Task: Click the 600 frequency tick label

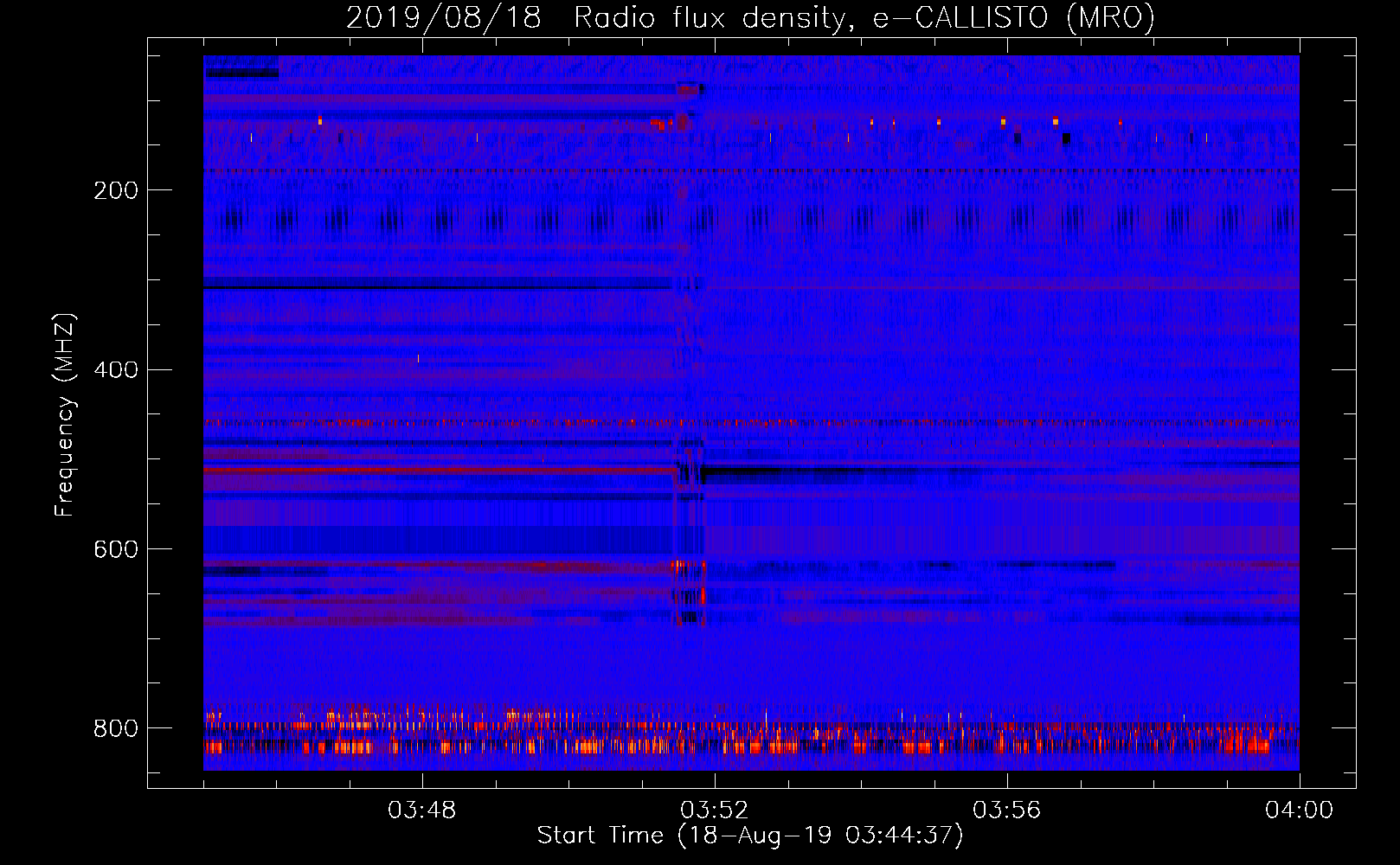Action: (x=116, y=550)
